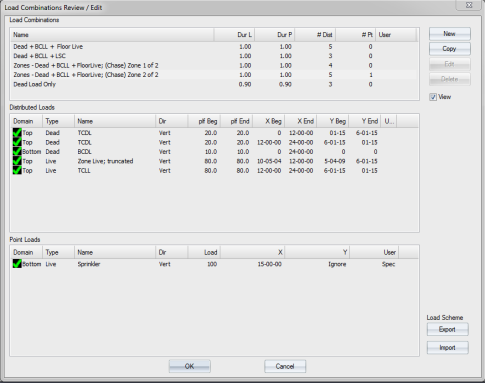This screenshot has width=485, height=383.
Task: Click the Dur L column header
Action: pos(234,35)
